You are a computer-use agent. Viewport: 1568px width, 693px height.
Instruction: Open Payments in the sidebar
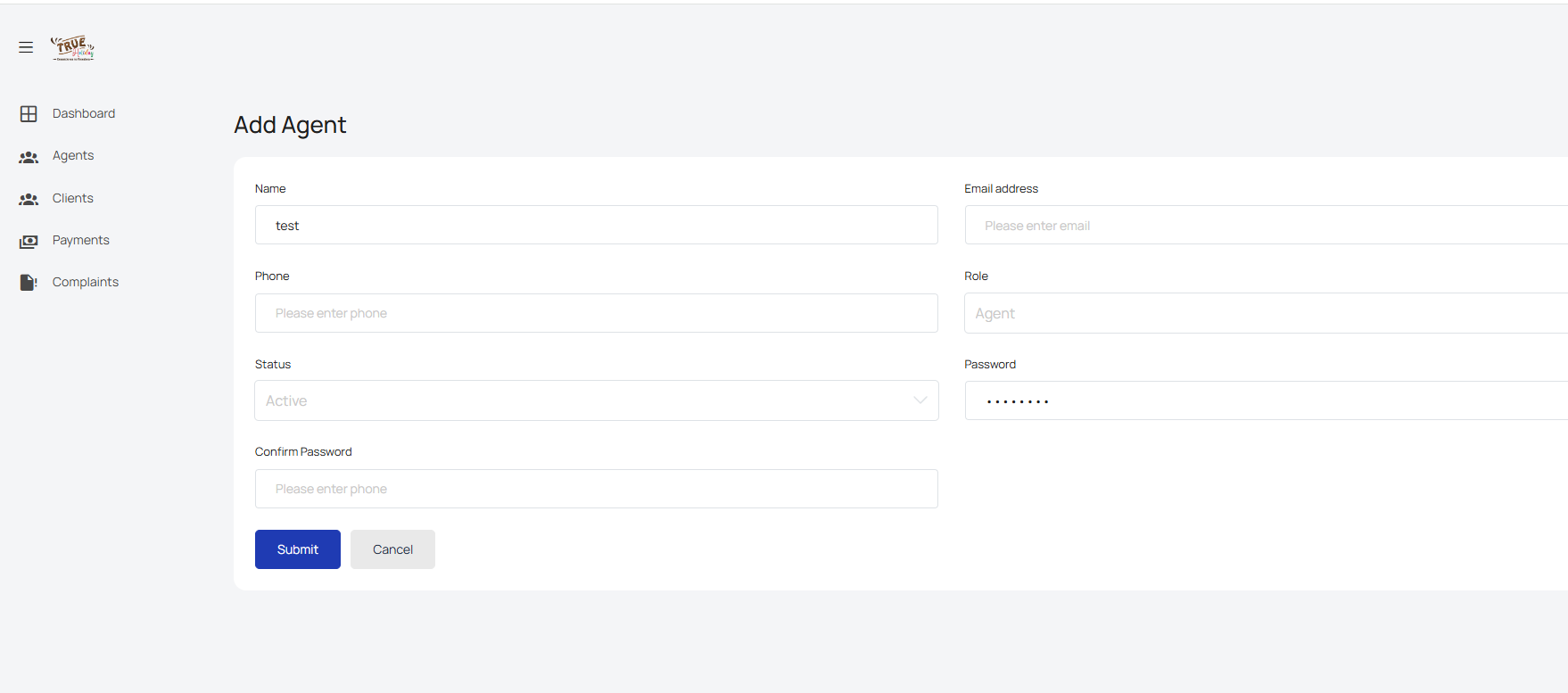(x=80, y=240)
